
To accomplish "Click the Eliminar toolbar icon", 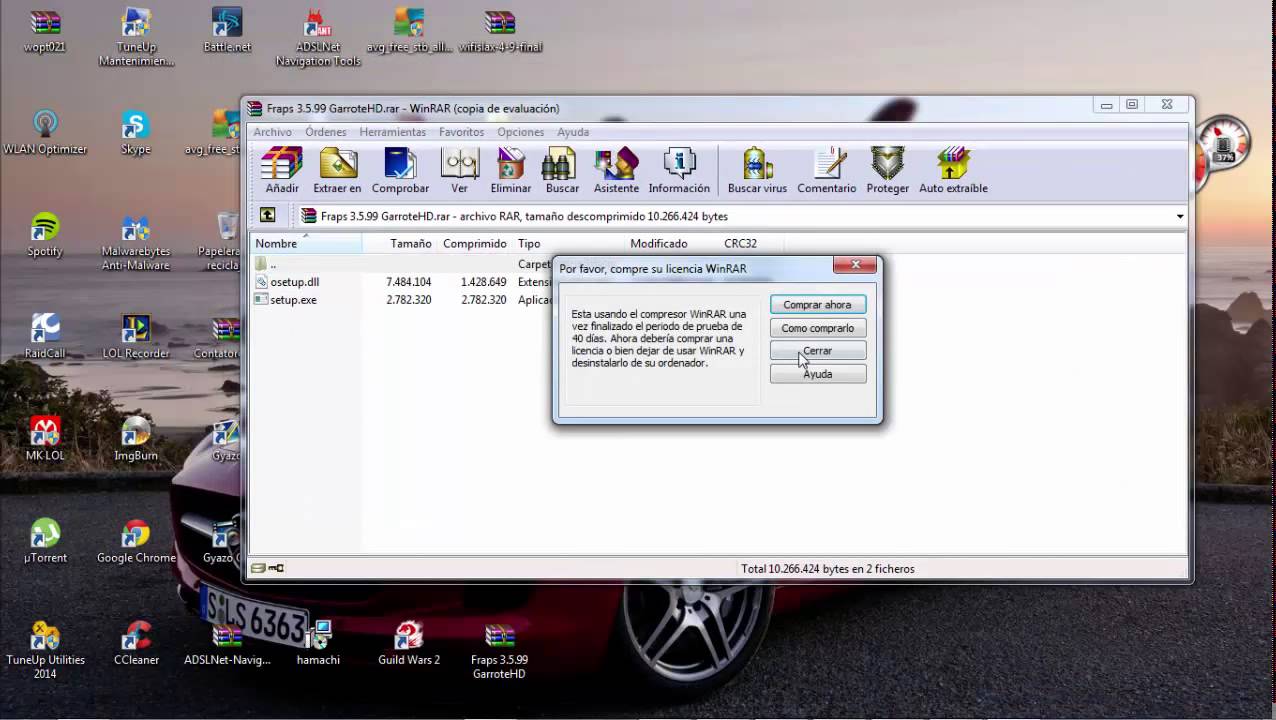I will (511, 170).
